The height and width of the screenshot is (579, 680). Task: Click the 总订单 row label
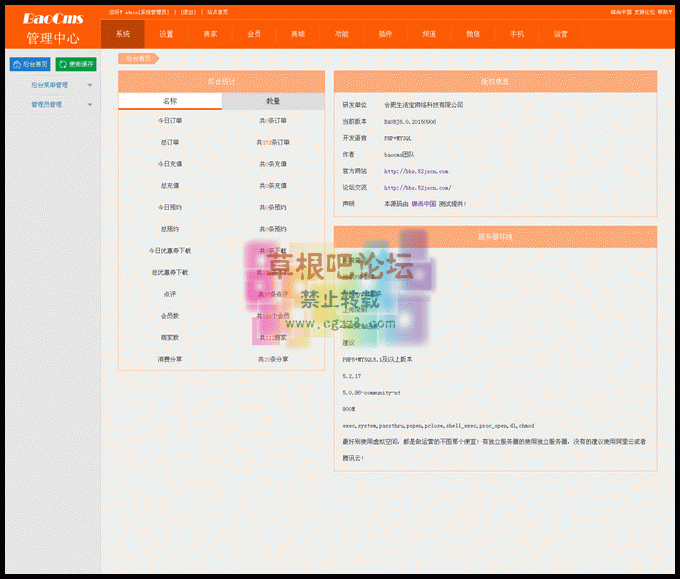click(170, 142)
